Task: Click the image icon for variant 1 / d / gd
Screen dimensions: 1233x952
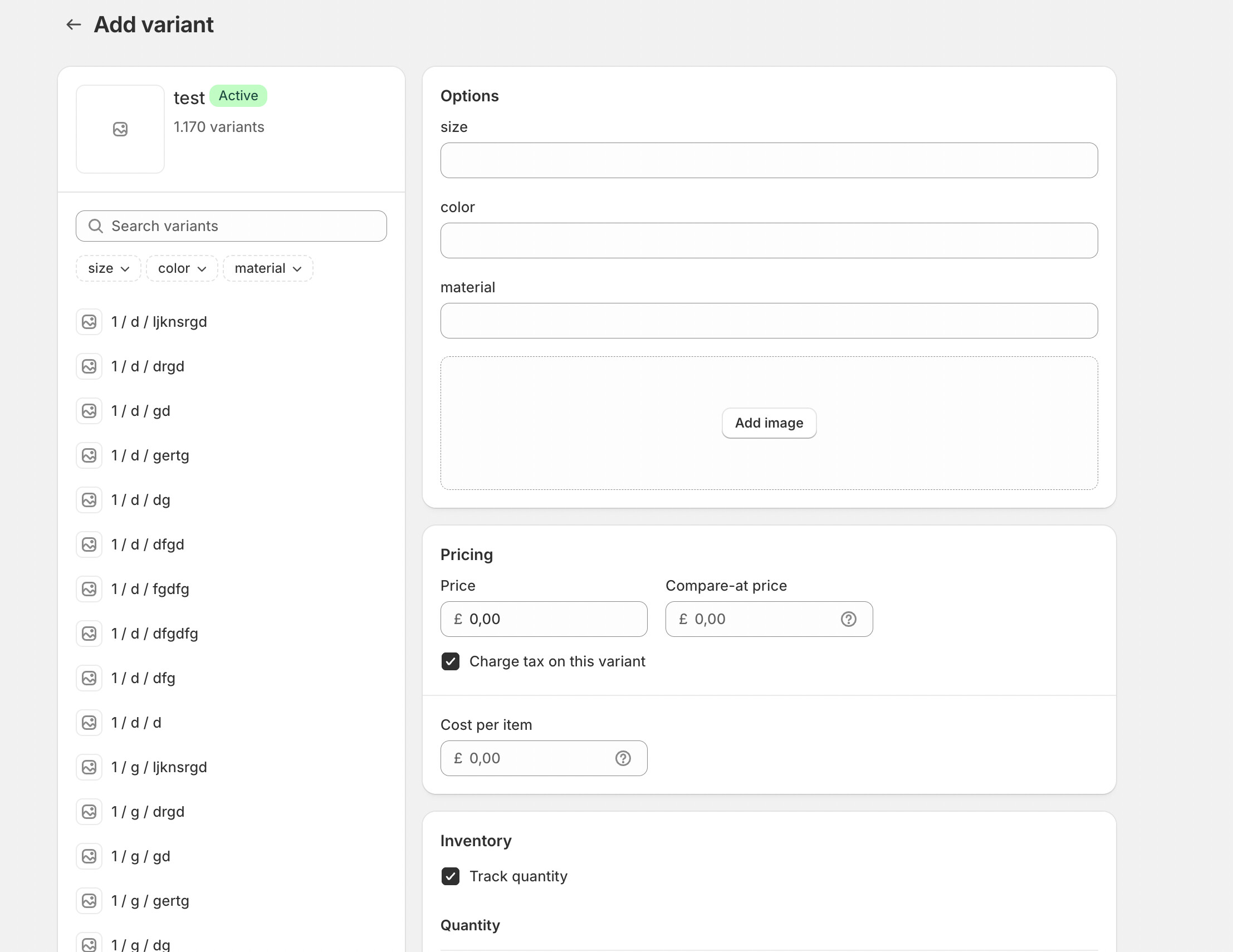Action: [89, 411]
